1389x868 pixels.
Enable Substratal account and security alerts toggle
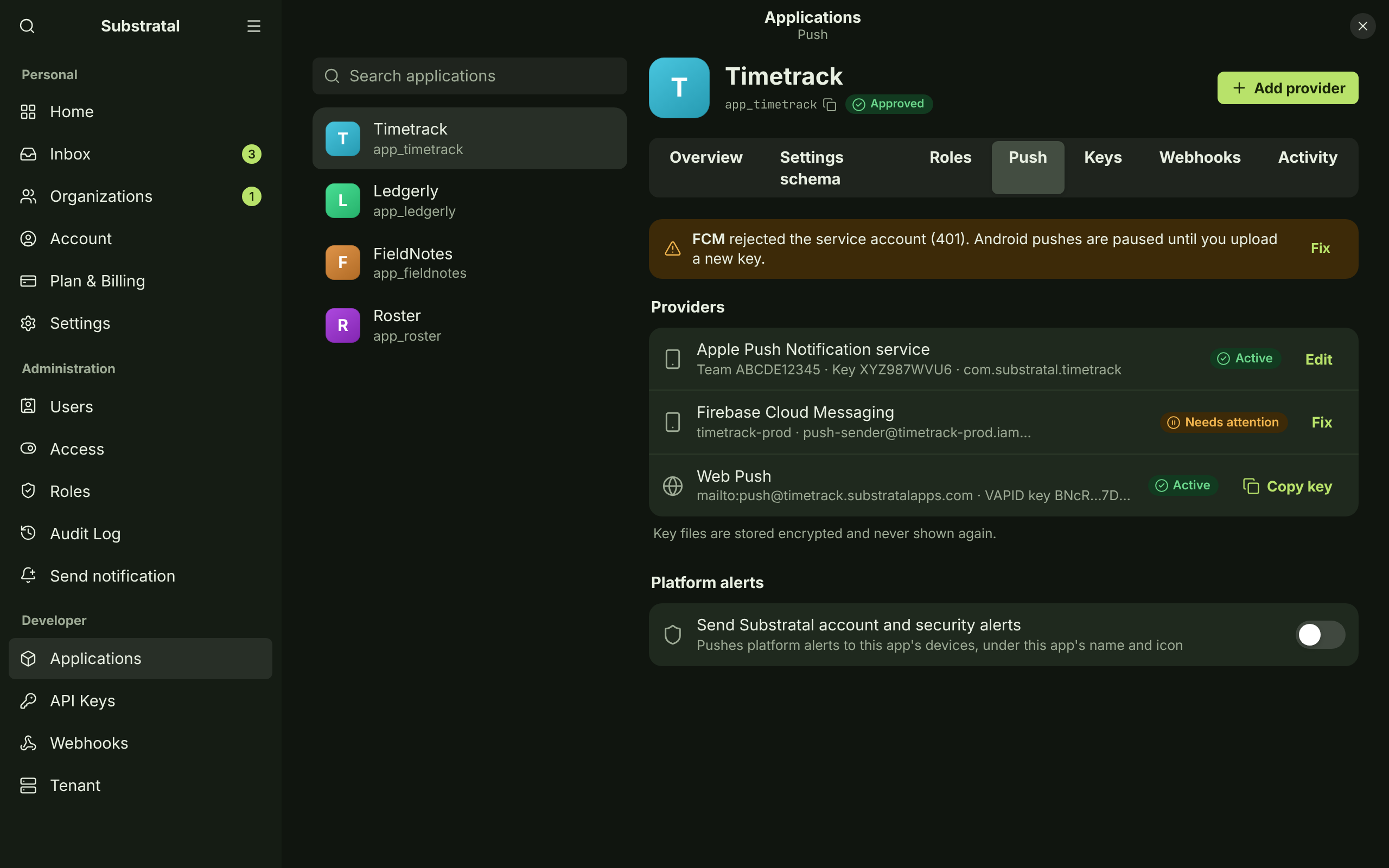point(1320,634)
